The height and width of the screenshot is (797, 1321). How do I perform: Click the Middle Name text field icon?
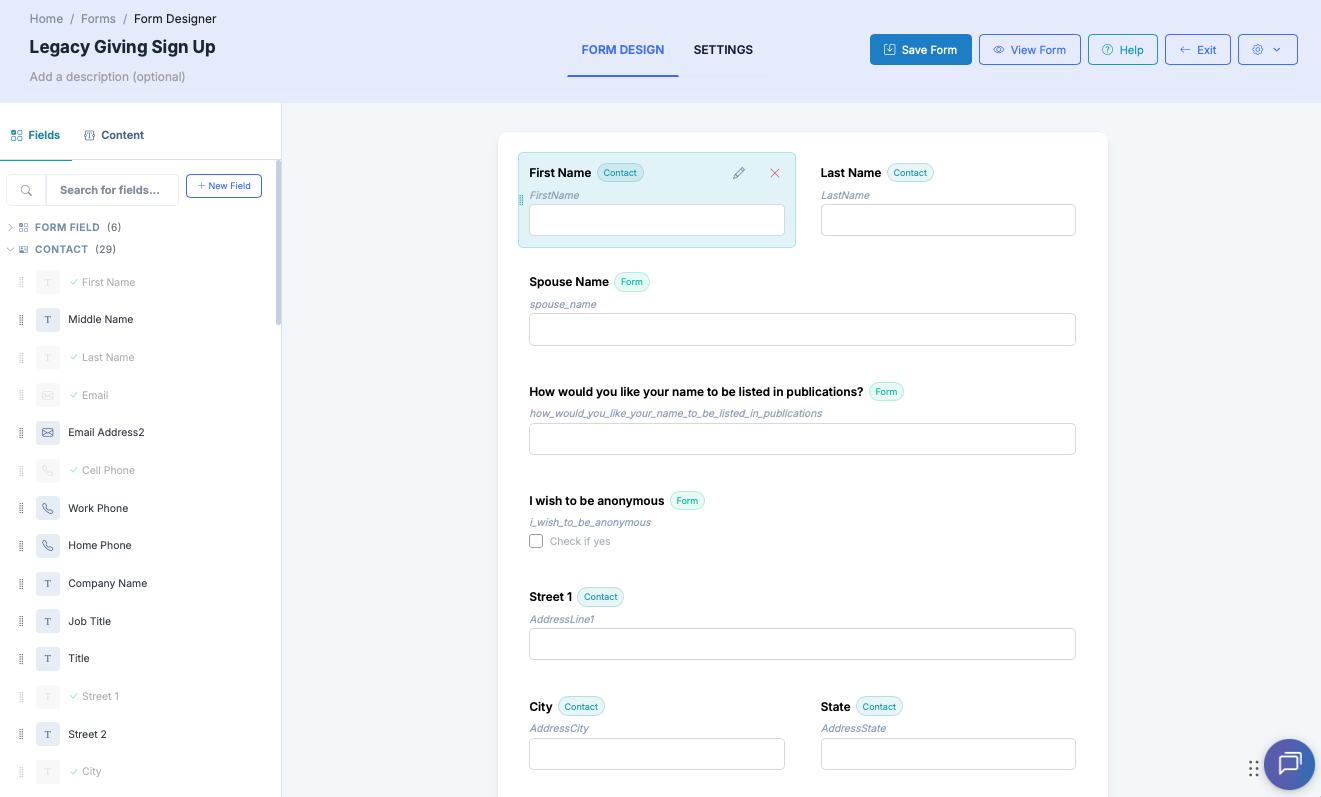[48, 320]
